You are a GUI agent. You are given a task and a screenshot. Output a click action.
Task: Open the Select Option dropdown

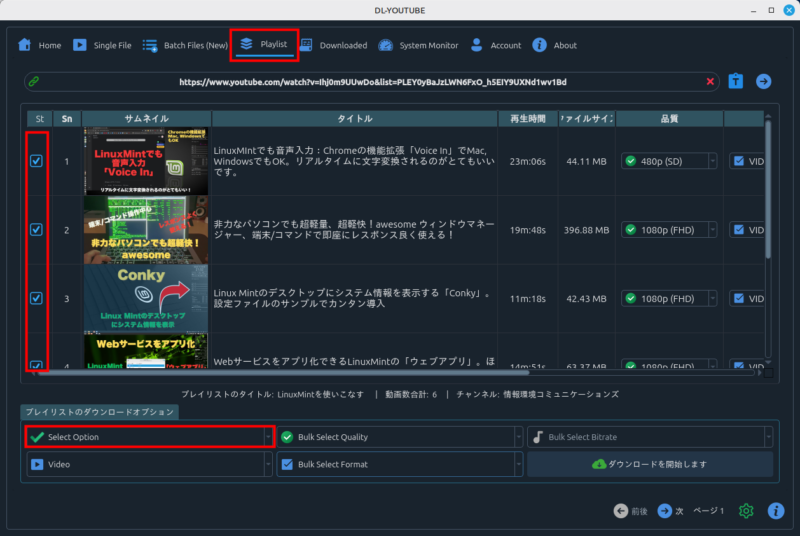(x=149, y=437)
